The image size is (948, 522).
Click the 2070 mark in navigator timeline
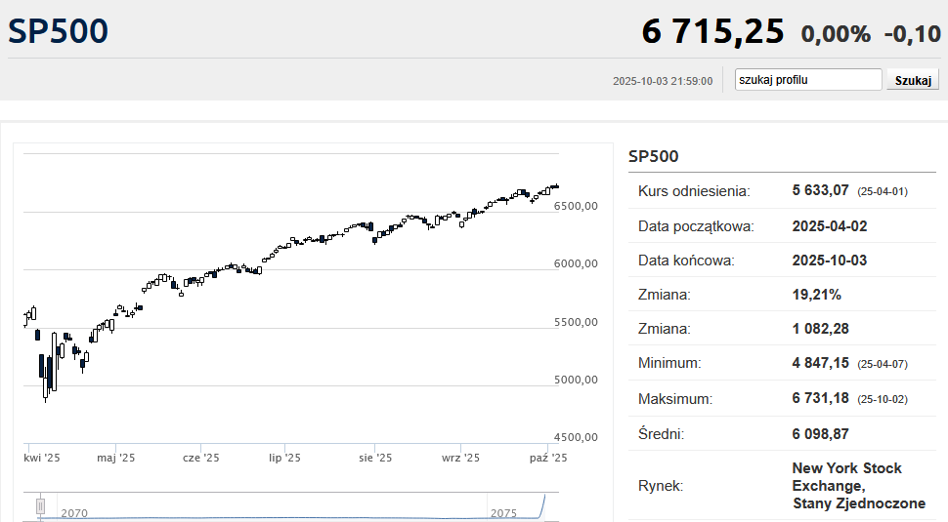click(74, 513)
